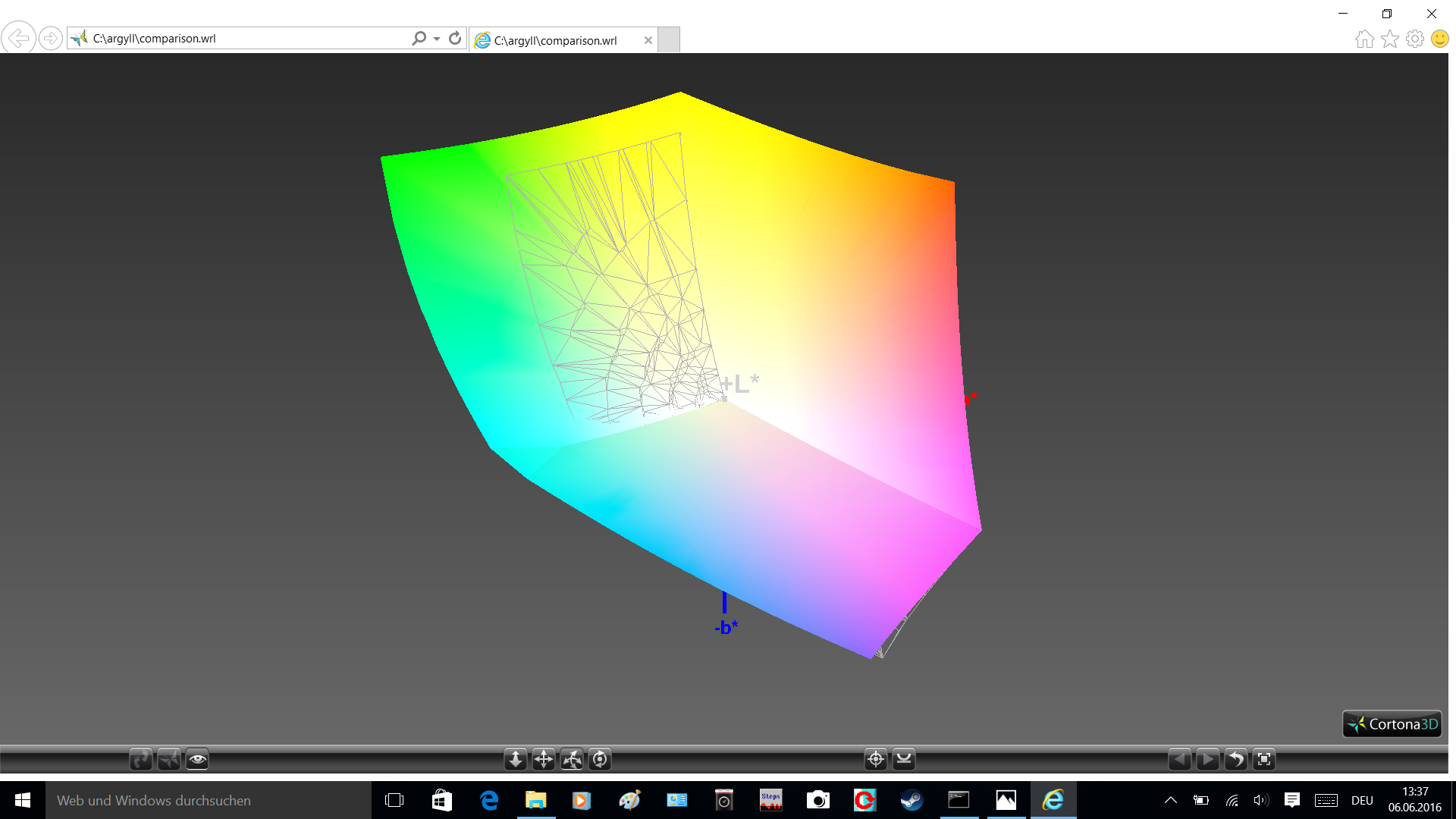This screenshot has width=1456, height=819.
Task: Open the Cortona3D logo link
Action: [1392, 724]
